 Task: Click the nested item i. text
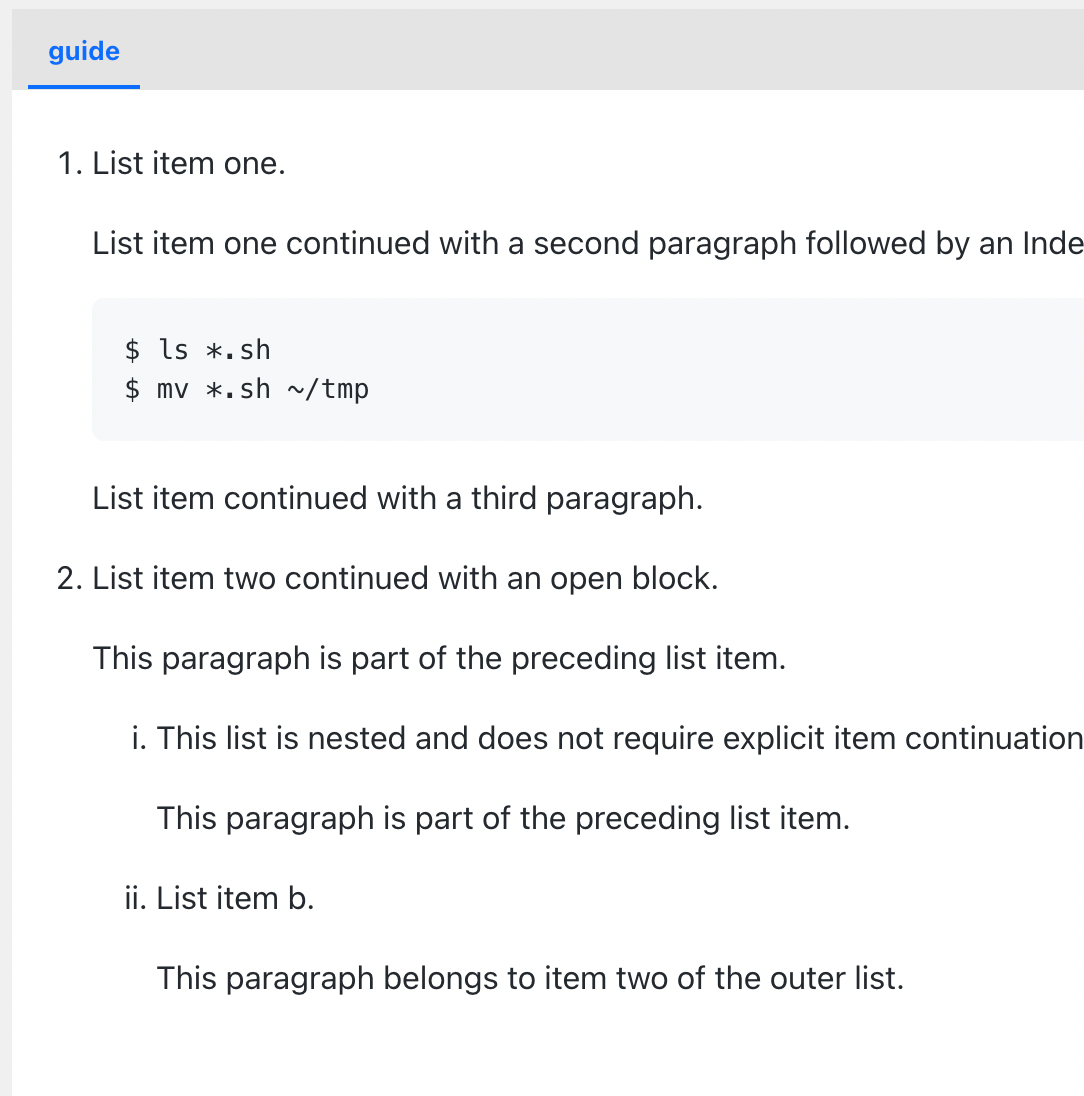pyautogui.click(x=620, y=738)
